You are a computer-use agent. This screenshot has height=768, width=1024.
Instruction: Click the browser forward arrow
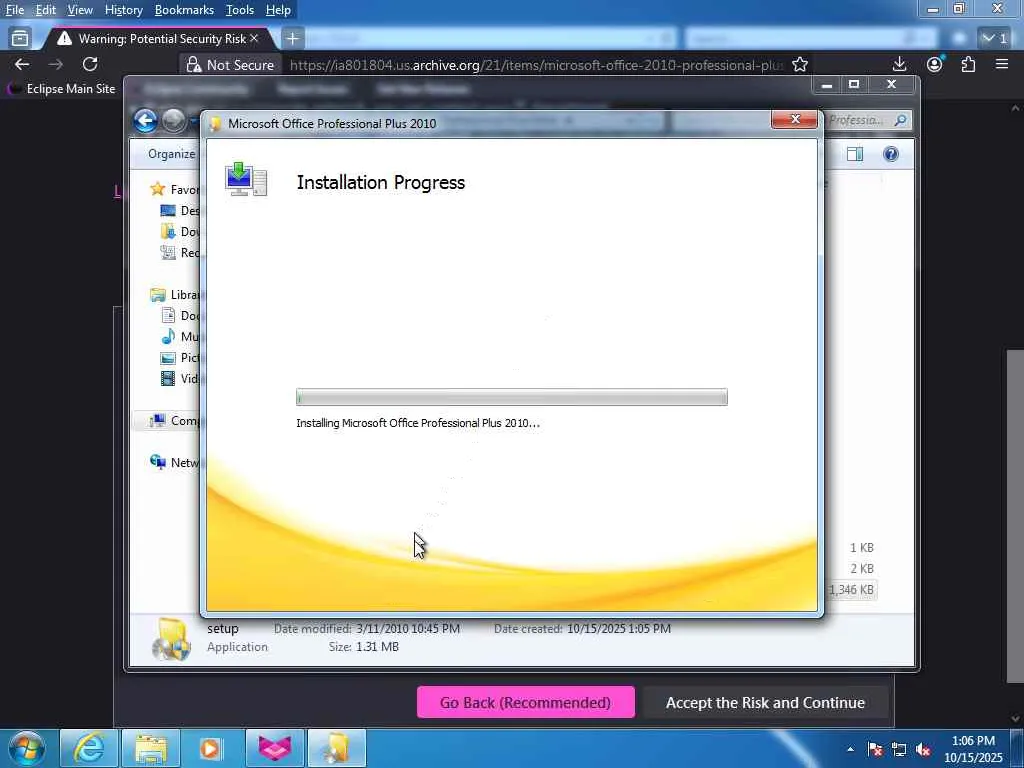56,64
